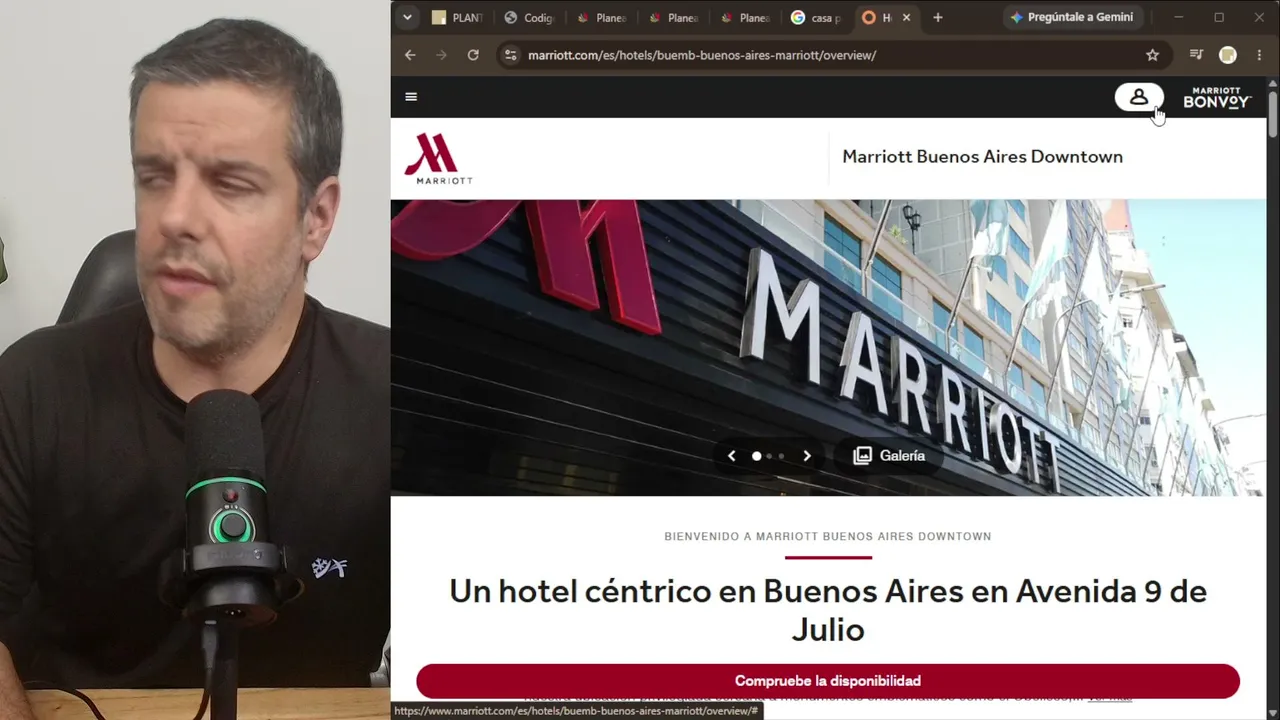Open the Chrome profile avatar
Screen dimensions: 1280x720
click(1228, 55)
